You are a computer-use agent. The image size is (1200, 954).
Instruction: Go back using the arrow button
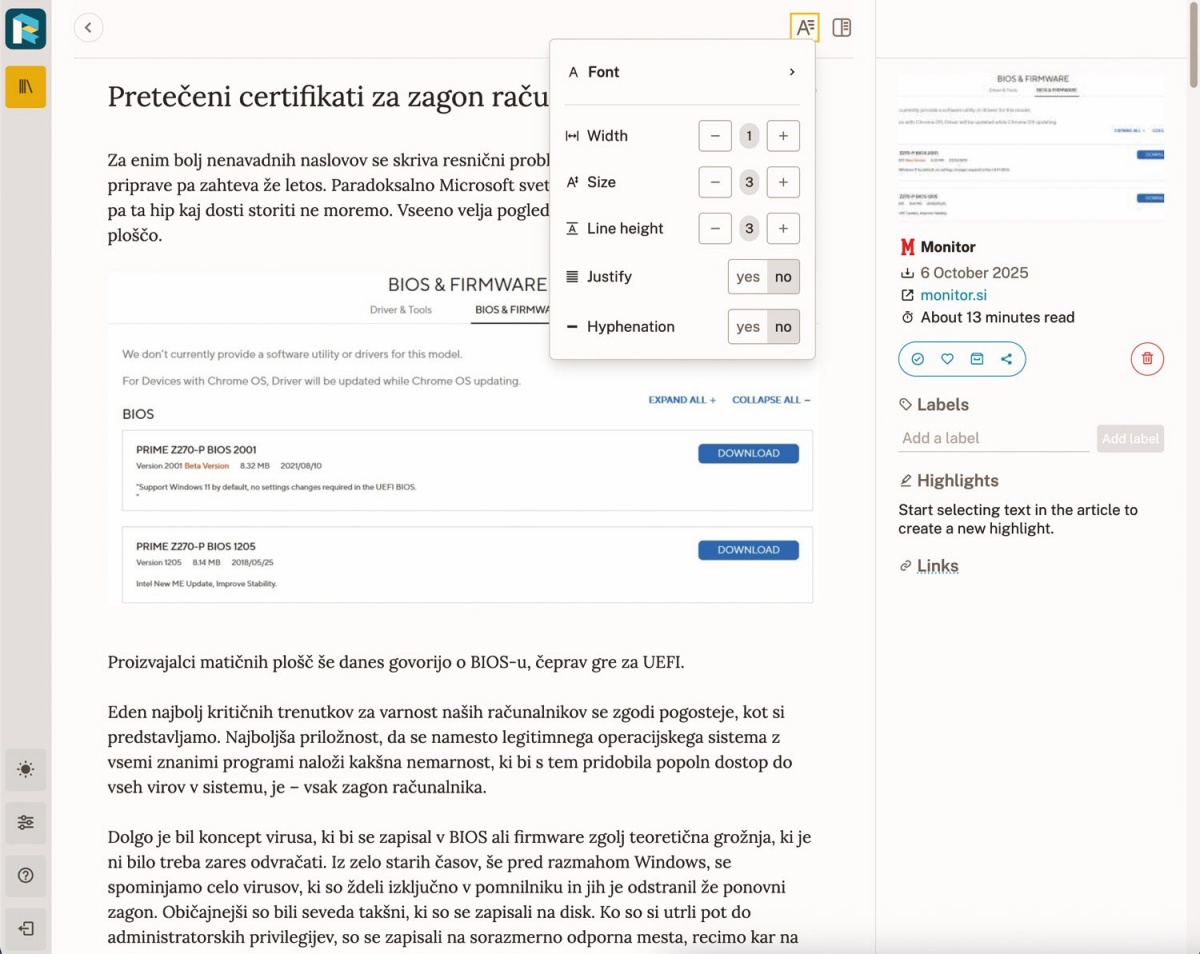pos(88,28)
